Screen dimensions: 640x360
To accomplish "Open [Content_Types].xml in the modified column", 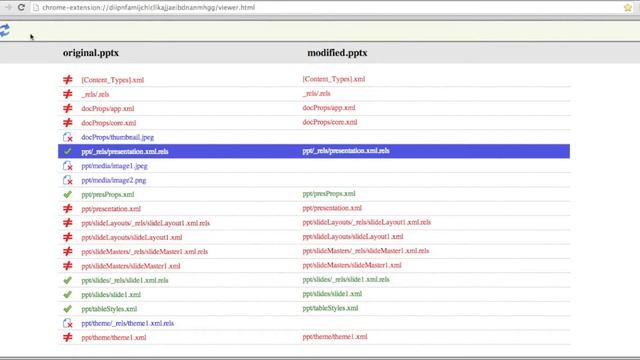I will click(x=334, y=79).
